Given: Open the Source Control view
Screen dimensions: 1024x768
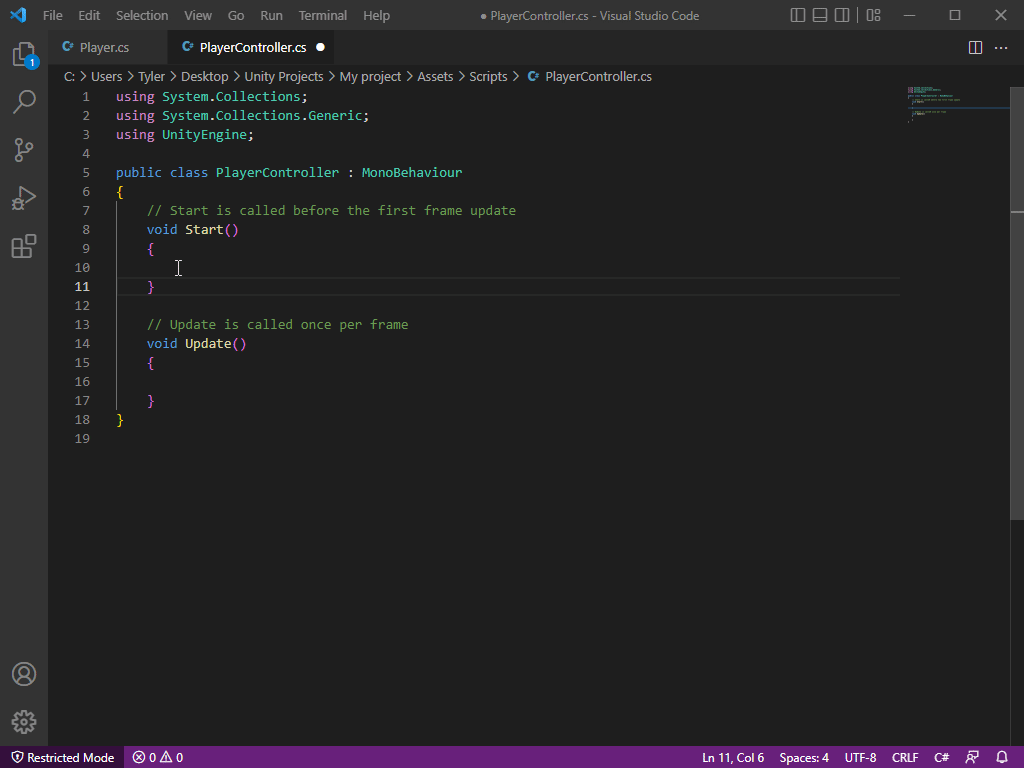Looking at the screenshot, I should tap(24, 150).
